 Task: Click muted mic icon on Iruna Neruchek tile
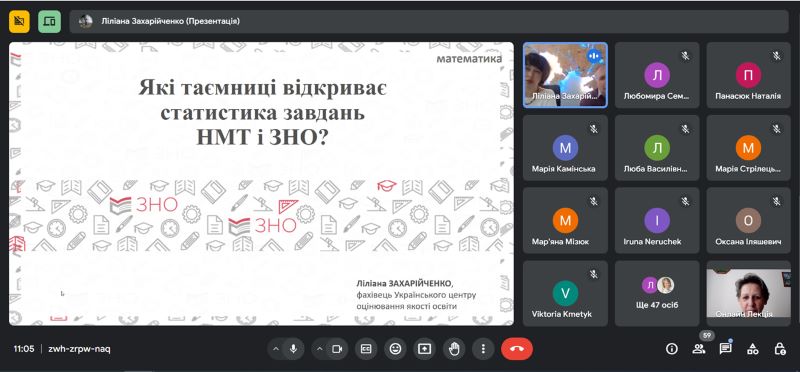coord(685,201)
